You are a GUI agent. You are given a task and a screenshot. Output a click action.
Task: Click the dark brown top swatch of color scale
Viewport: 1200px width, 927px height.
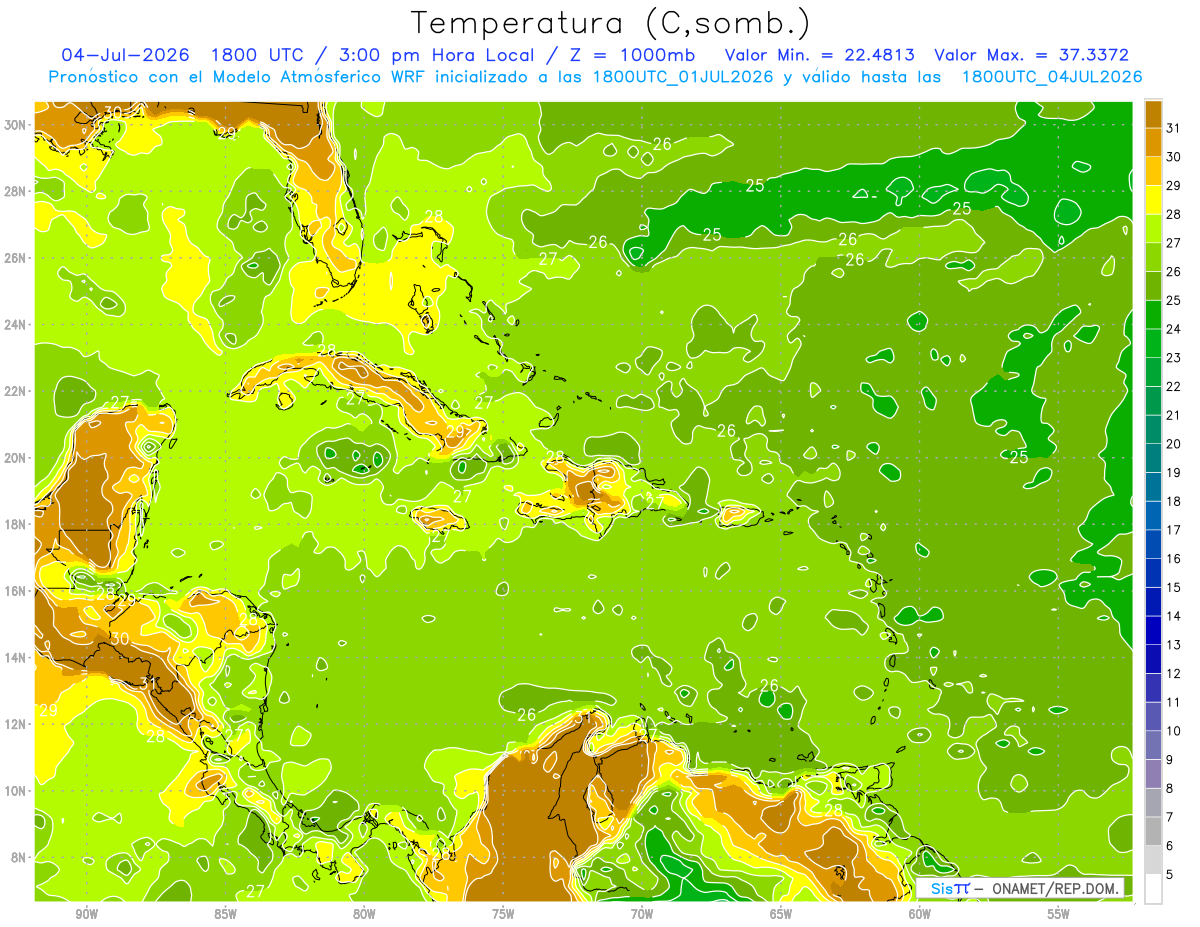click(1154, 114)
